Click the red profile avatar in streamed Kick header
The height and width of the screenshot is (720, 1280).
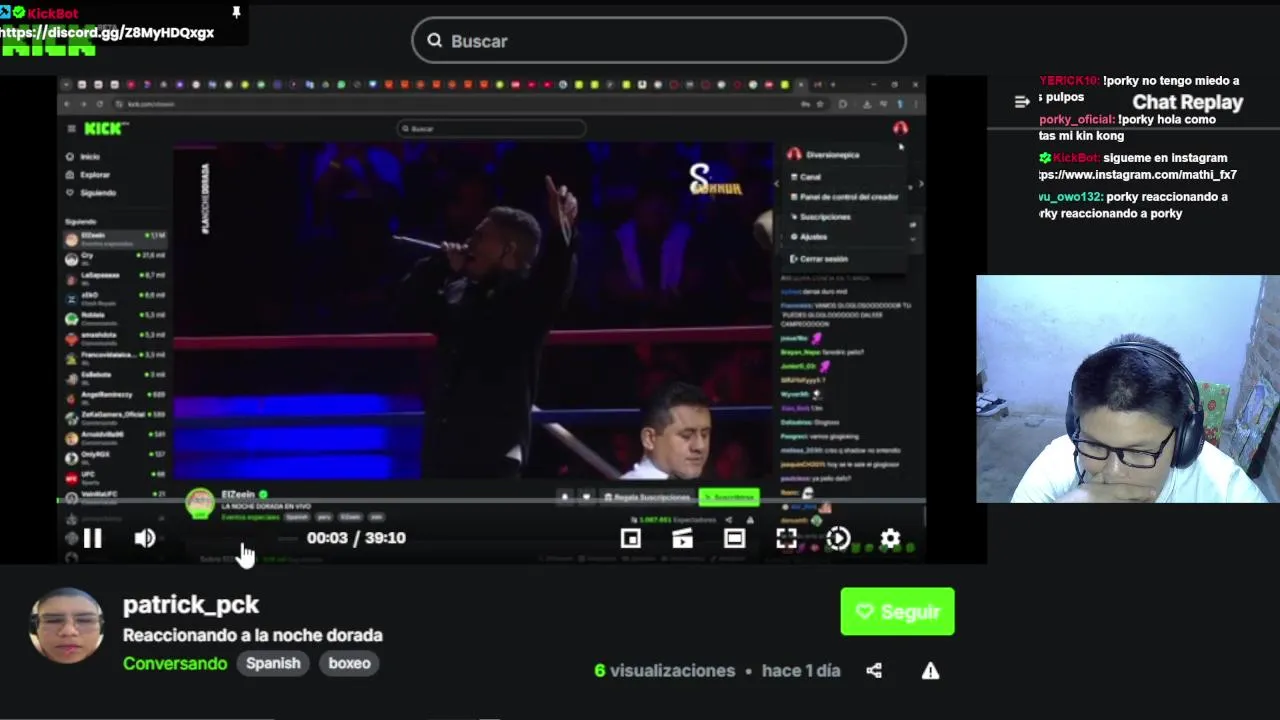point(900,128)
